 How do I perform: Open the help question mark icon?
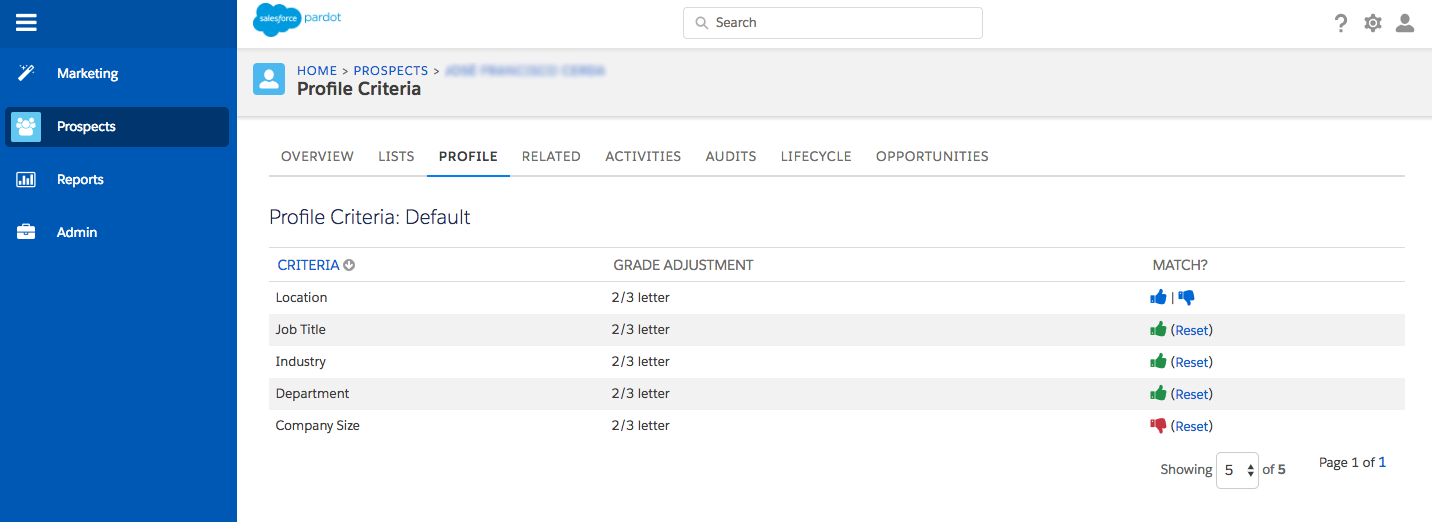click(1341, 23)
